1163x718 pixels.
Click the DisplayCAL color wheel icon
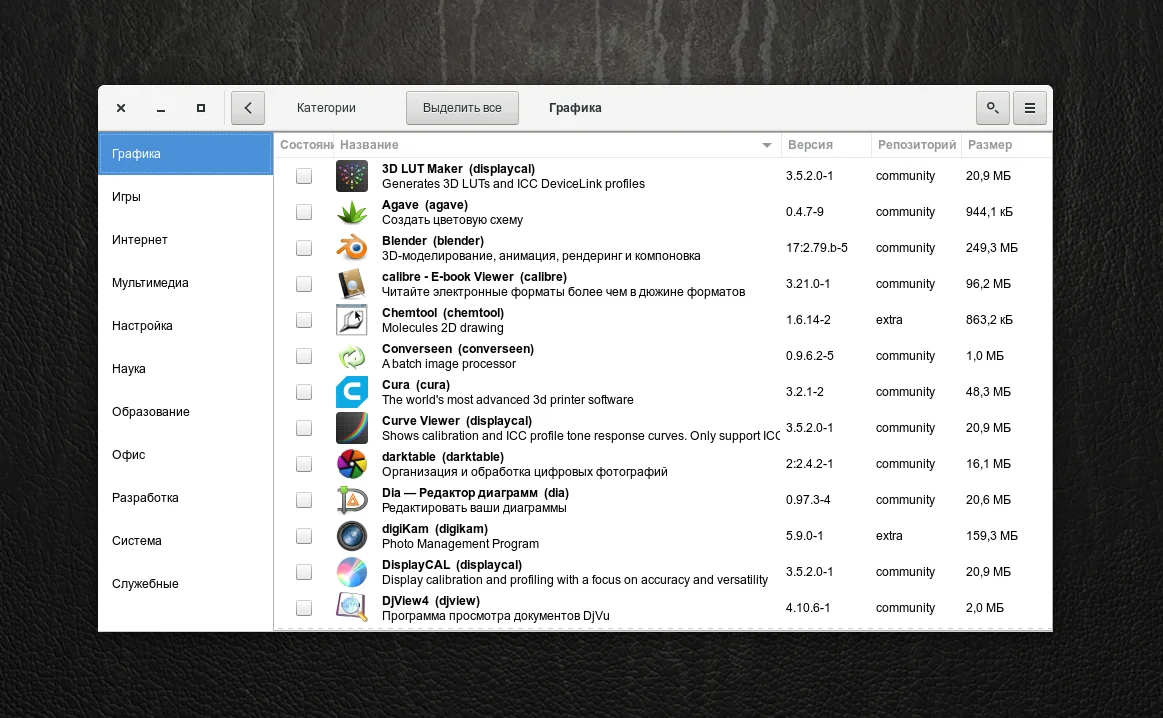point(352,572)
